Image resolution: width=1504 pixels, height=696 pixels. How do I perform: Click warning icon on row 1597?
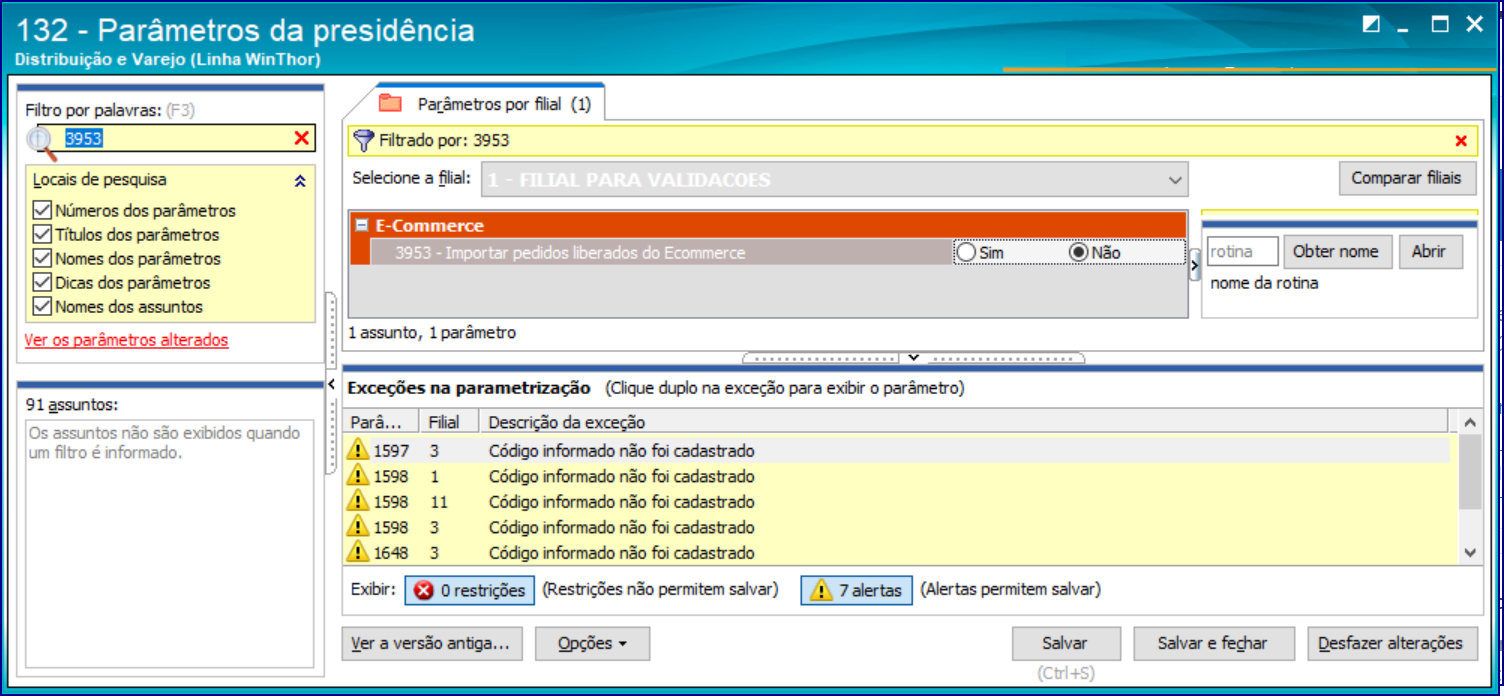358,450
